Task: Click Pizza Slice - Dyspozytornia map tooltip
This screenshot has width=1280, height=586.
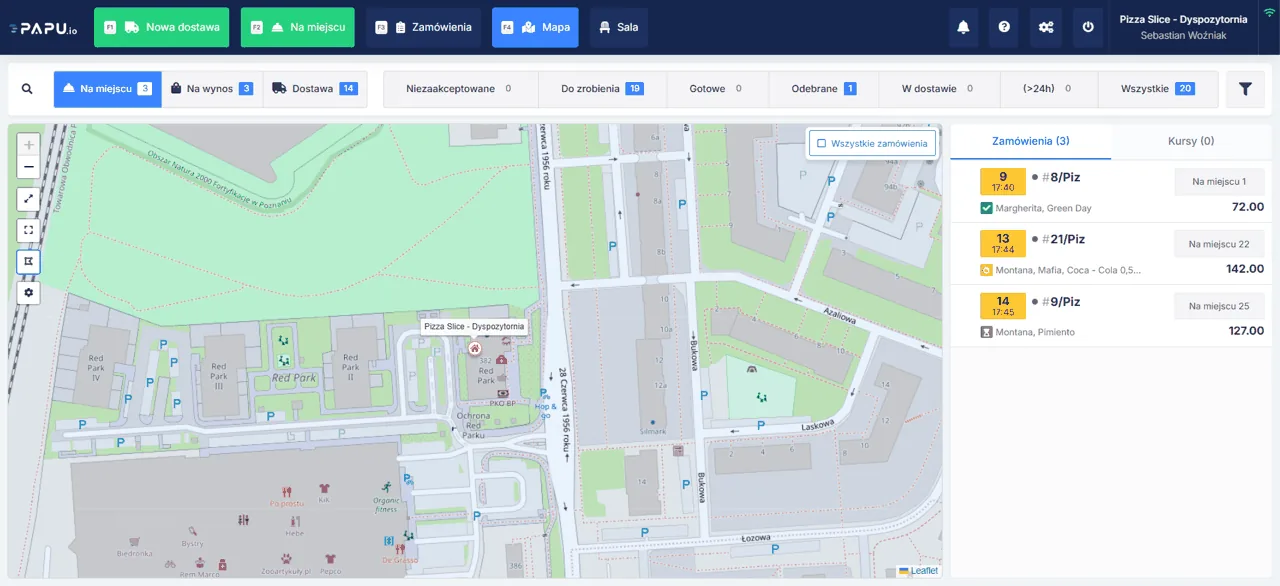Action: point(473,326)
